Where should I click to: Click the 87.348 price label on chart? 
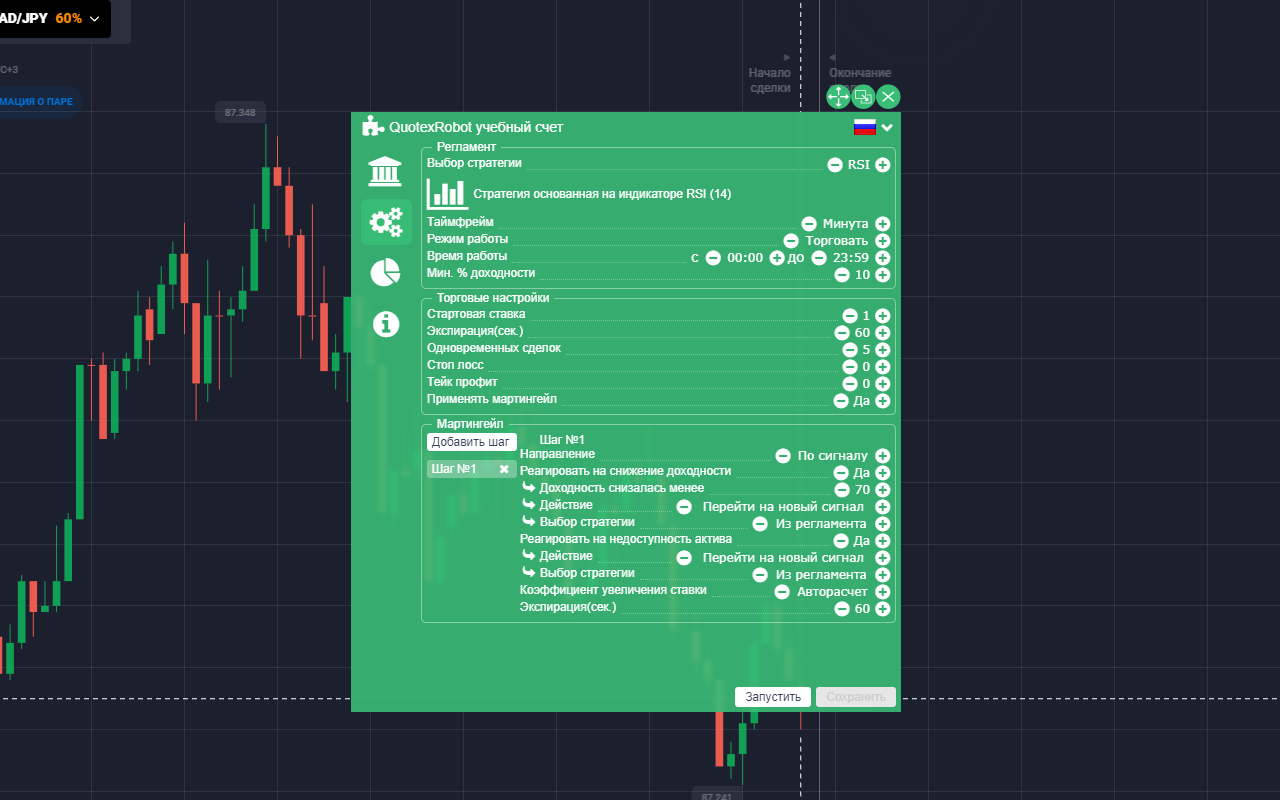click(240, 113)
